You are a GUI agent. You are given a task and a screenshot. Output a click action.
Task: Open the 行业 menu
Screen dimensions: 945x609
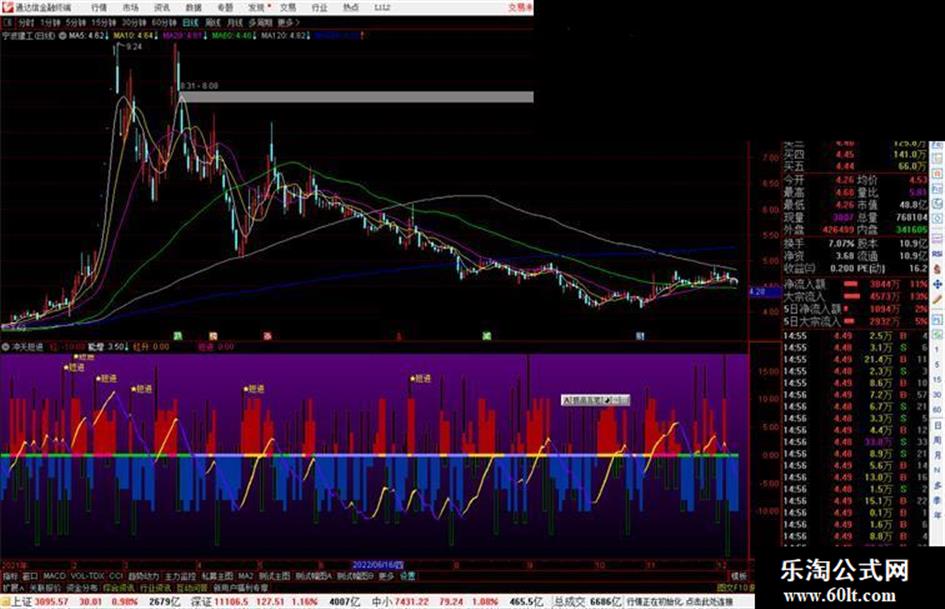[x=319, y=8]
